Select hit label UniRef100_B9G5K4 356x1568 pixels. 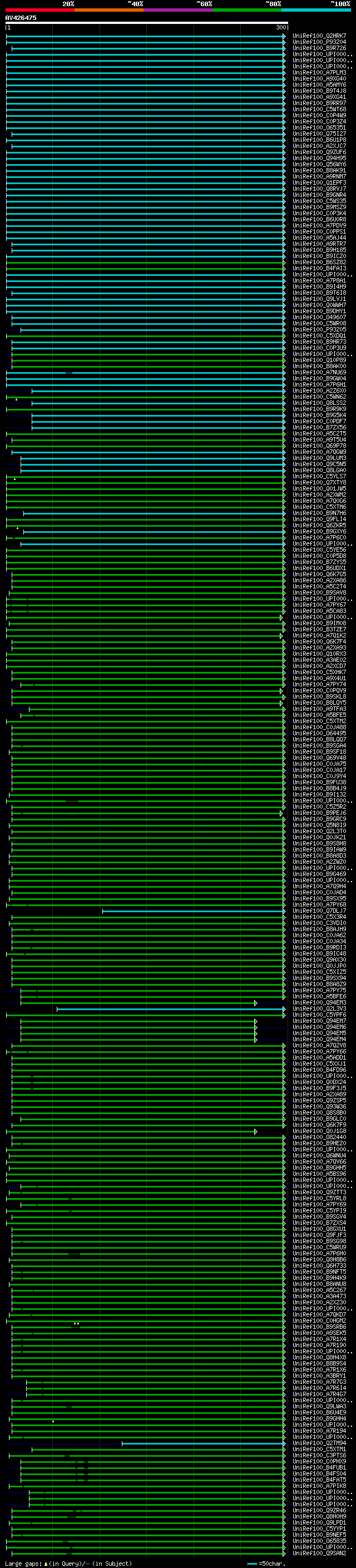pyautogui.click(x=319, y=415)
